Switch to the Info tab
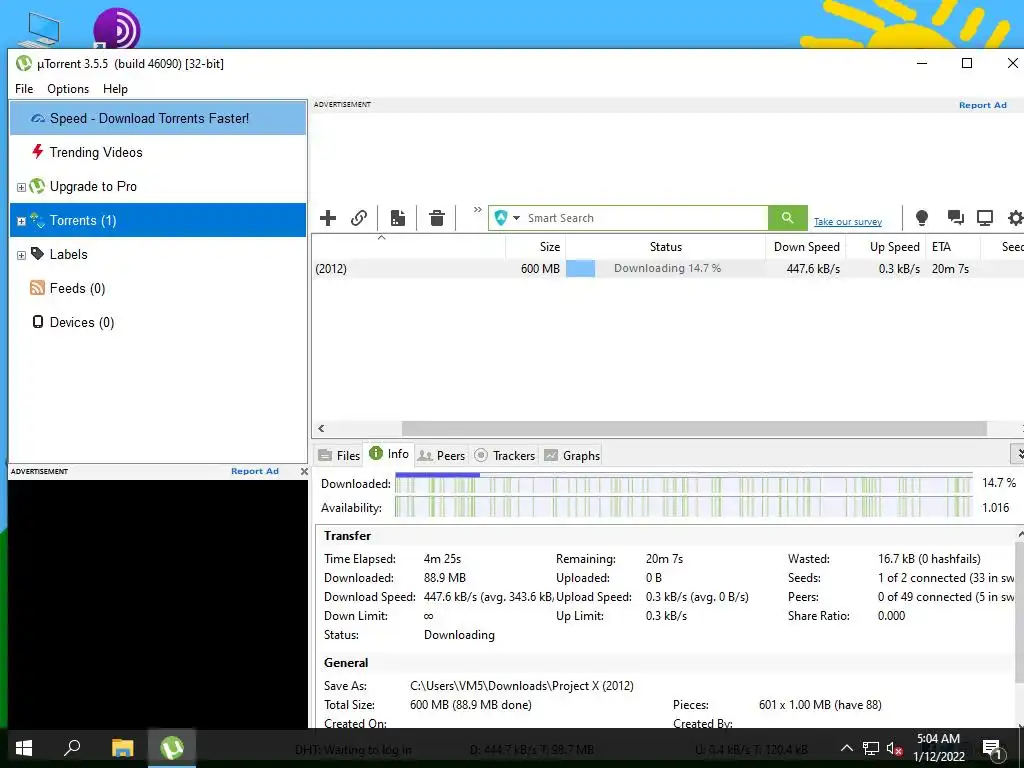Image resolution: width=1024 pixels, height=768 pixels. coord(389,454)
